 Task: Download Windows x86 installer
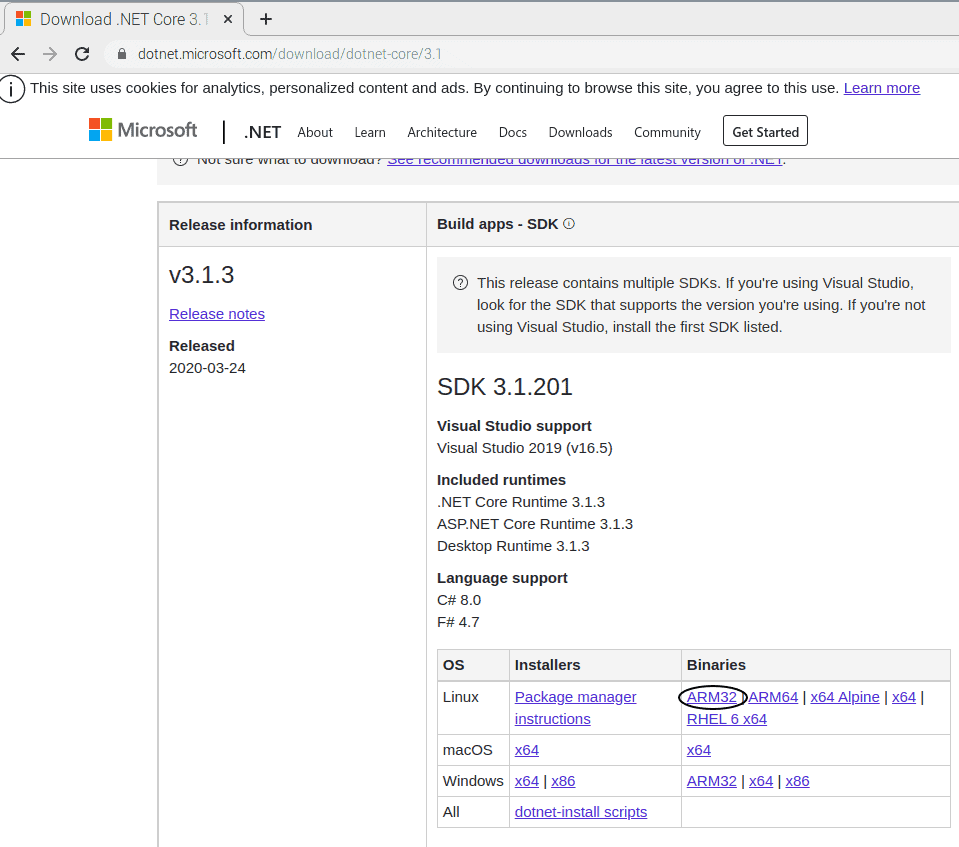563,782
